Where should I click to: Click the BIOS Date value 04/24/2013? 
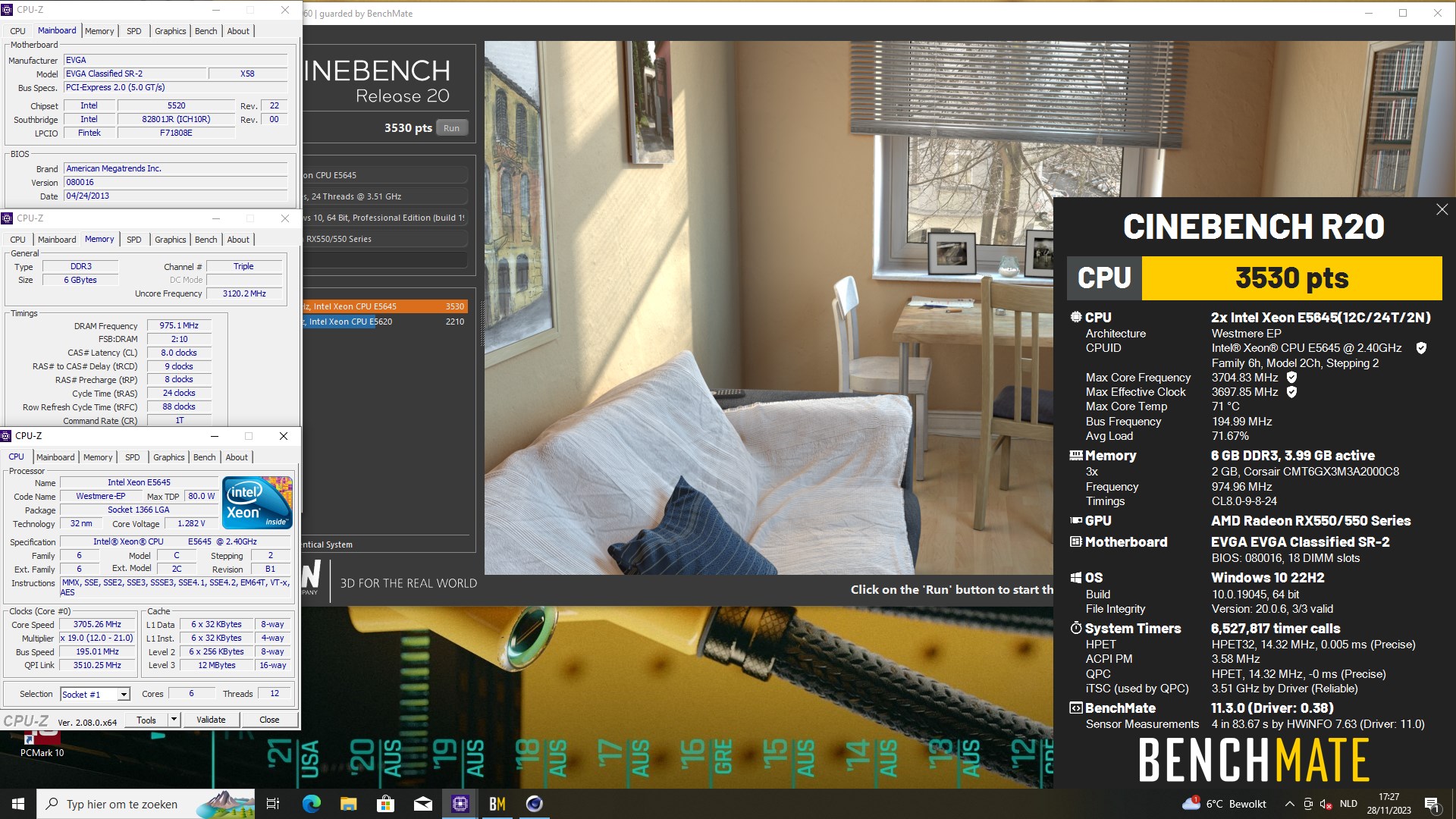[x=176, y=196]
